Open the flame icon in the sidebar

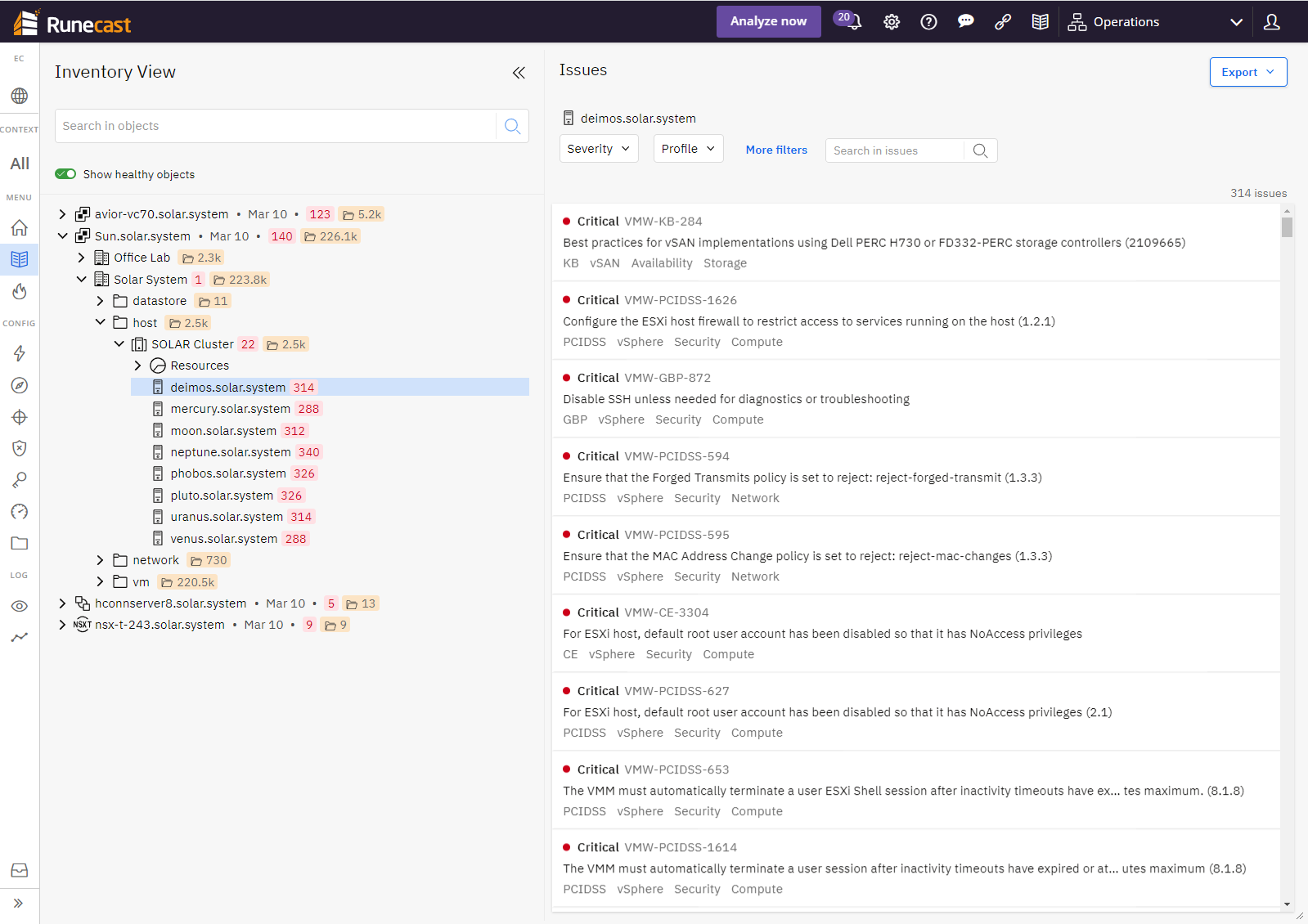click(20, 291)
